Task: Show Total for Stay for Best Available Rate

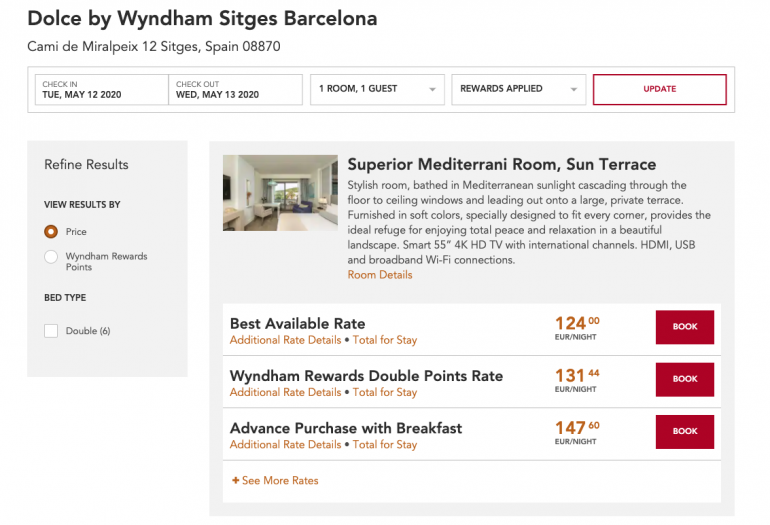Action: click(x=385, y=340)
